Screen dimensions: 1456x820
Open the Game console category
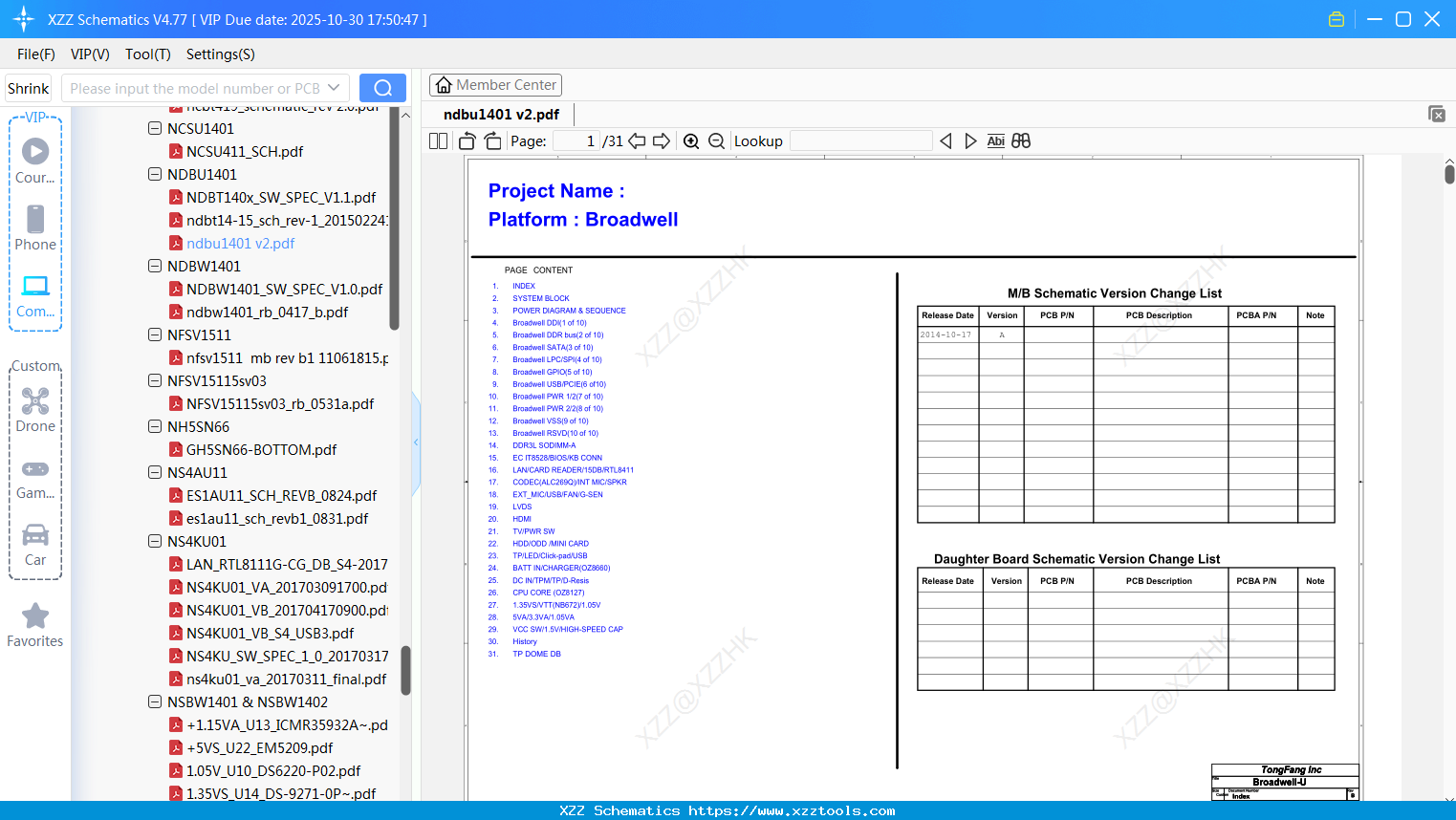pos(35,480)
